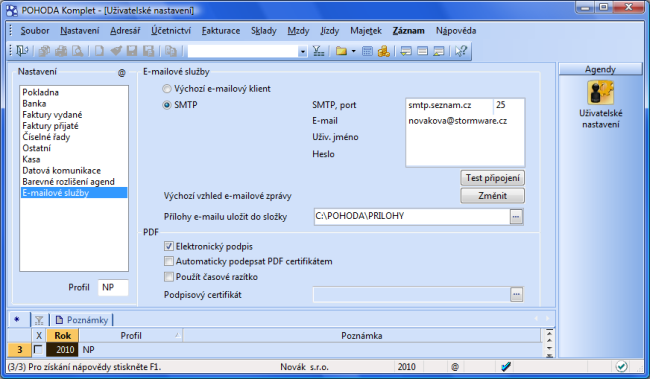Screen dimensions: 650x379
Task: Click the table vertical scrollbar
Action: [x=549, y=343]
